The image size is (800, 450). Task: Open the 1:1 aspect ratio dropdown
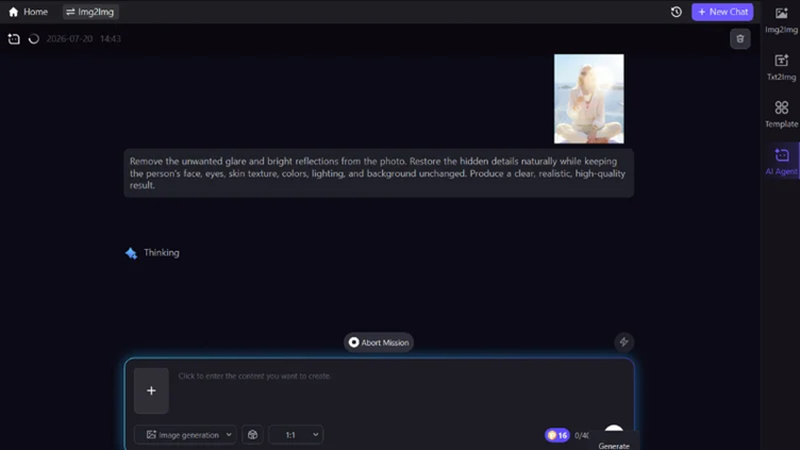click(x=296, y=435)
